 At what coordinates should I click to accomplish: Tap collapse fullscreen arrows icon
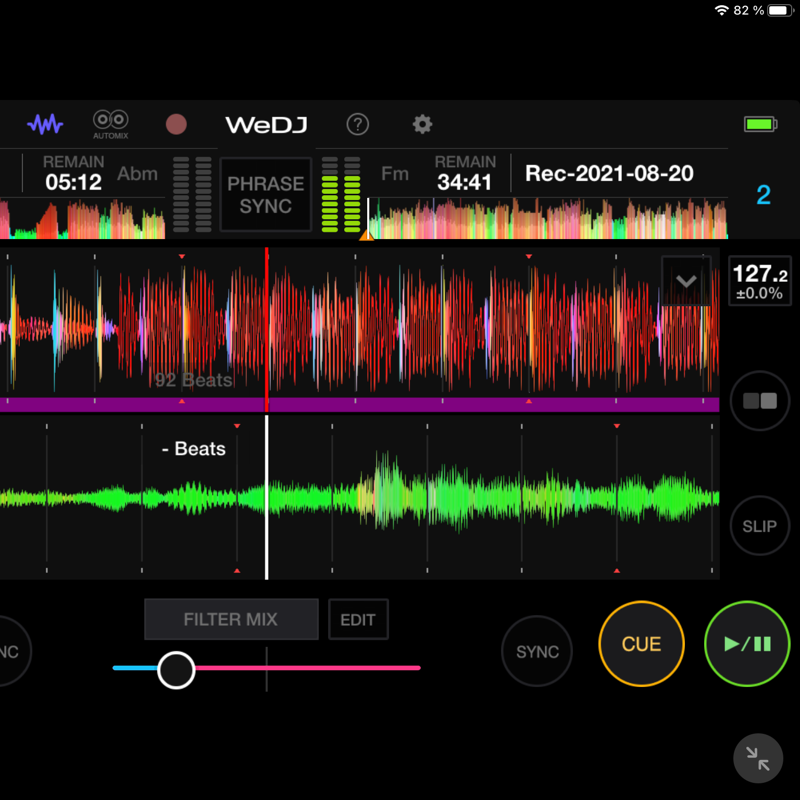pos(758,758)
